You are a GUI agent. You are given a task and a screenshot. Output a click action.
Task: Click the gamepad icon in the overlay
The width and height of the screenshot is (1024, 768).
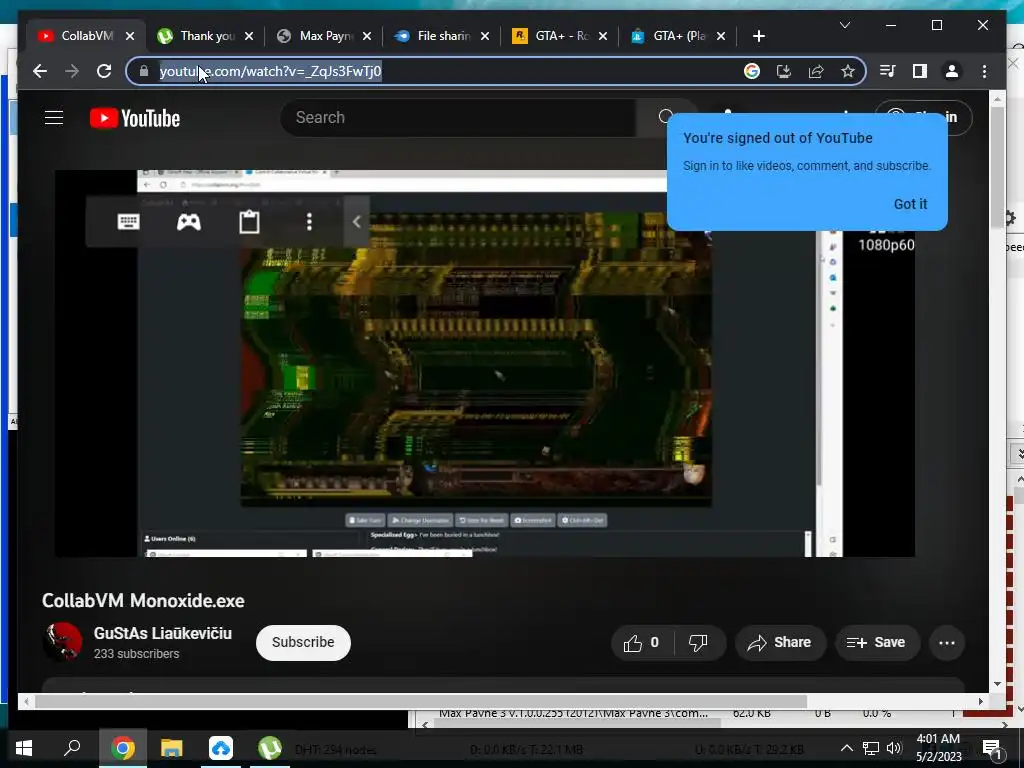tap(189, 222)
